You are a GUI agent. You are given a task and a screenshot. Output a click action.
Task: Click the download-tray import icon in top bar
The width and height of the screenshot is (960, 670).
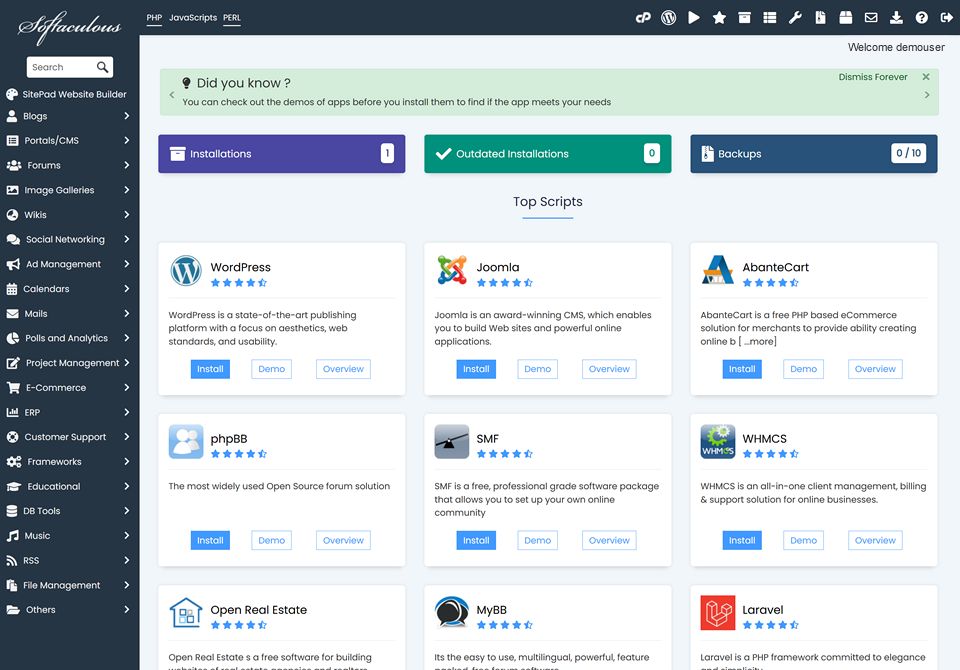pos(896,18)
